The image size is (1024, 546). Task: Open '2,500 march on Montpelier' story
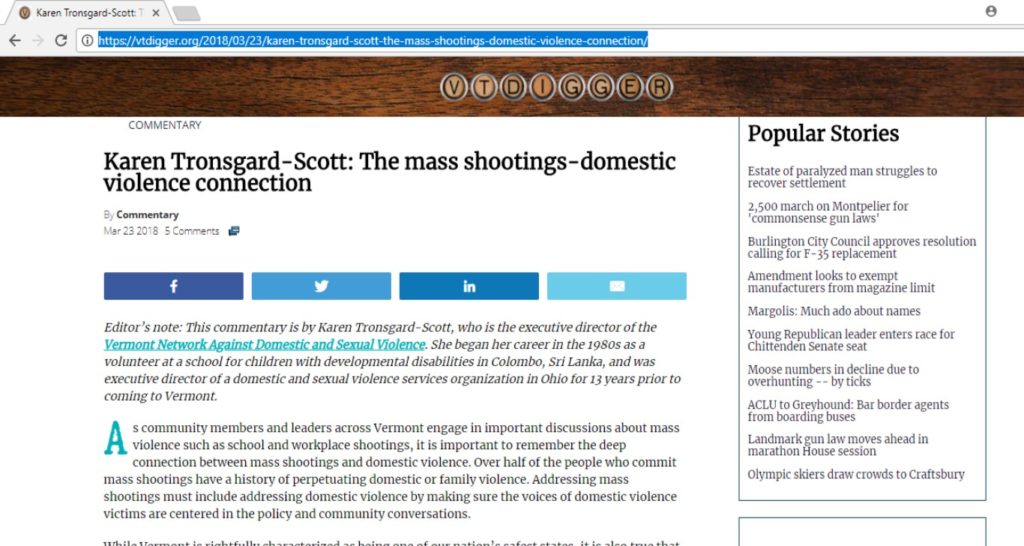pyautogui.click(x=828, y=212)
